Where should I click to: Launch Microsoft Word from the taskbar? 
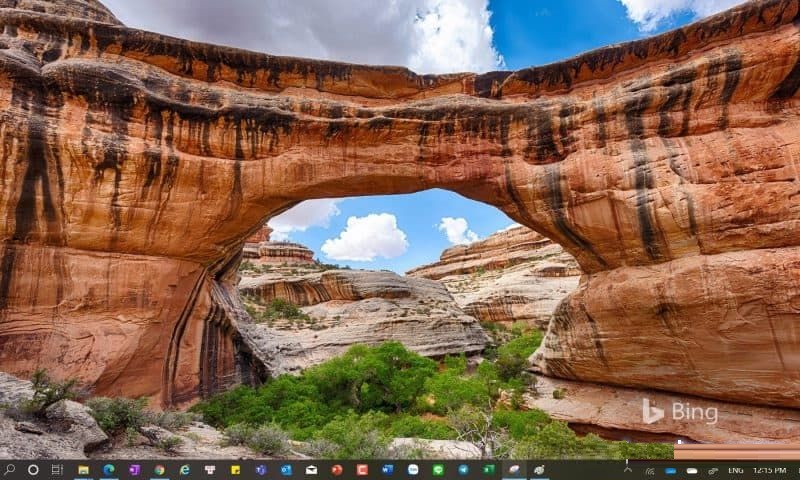[388, 470]
